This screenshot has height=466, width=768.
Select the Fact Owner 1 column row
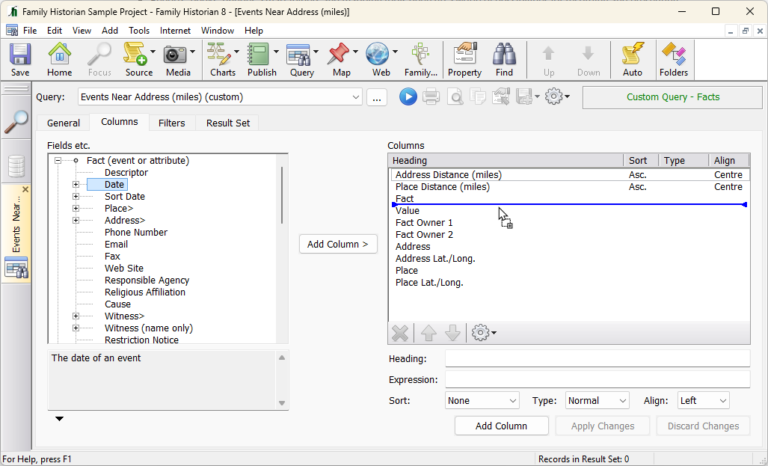pyautogui.click(x=571, y=222)
